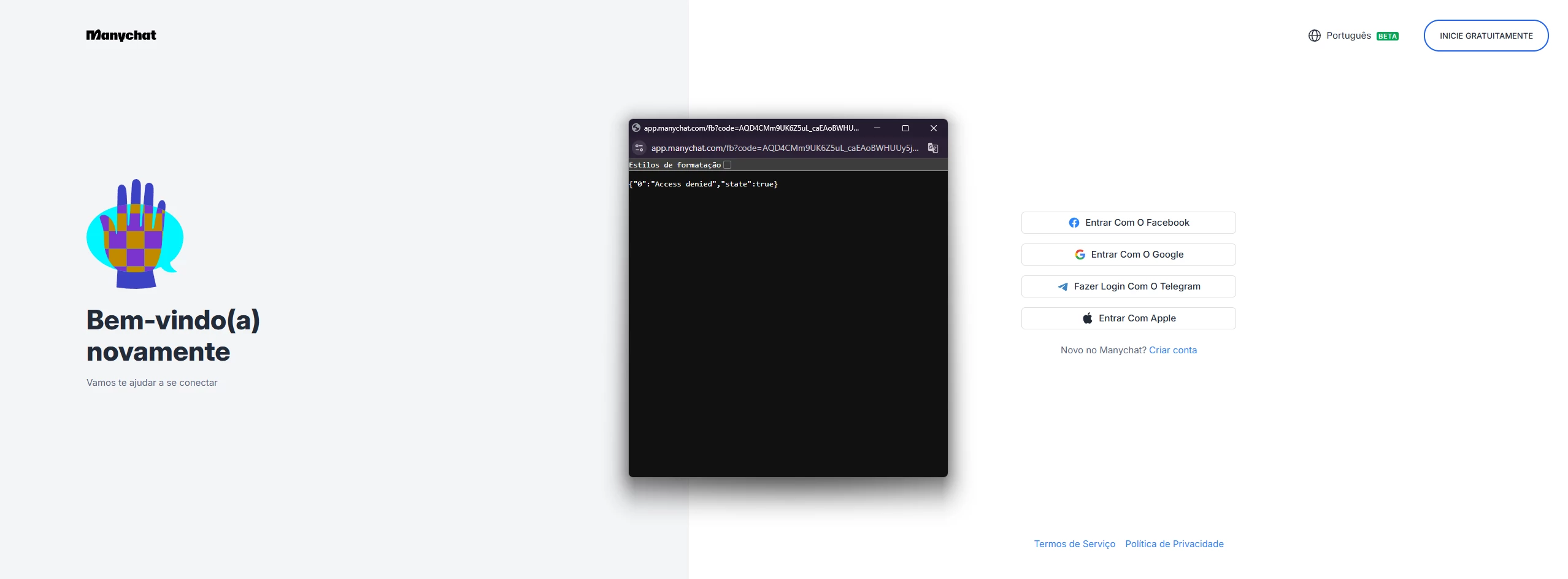Click the BETA badge

tap(1388, 36)
